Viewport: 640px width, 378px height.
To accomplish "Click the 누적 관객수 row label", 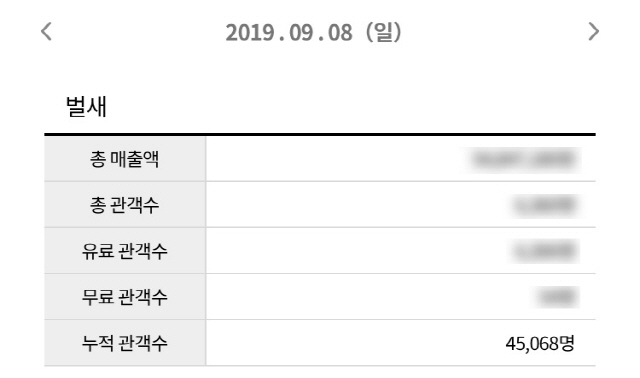I will click(124, 343).
